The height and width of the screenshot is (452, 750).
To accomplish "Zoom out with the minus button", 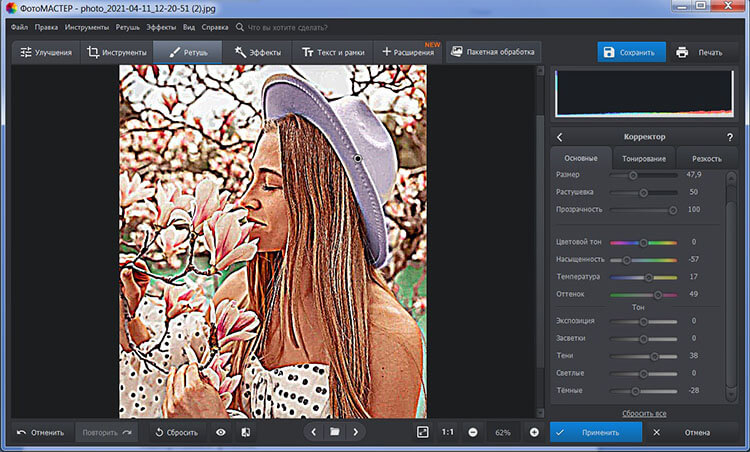I will point(472,432).
